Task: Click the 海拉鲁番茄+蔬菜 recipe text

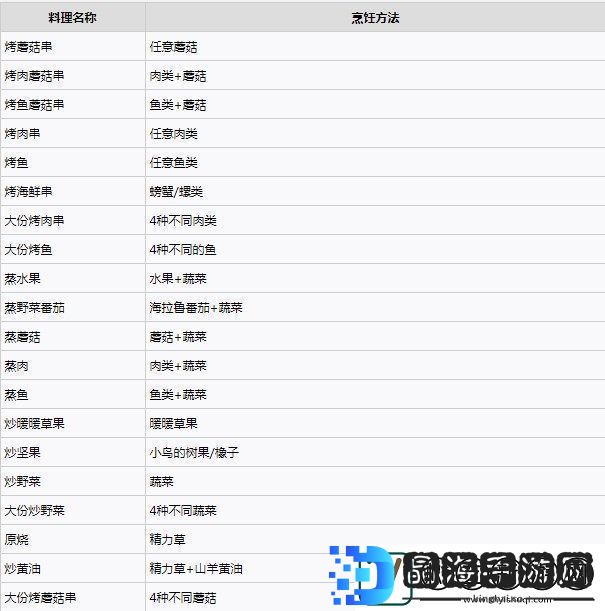Action: pyautogui.click(x=196, y=307)
